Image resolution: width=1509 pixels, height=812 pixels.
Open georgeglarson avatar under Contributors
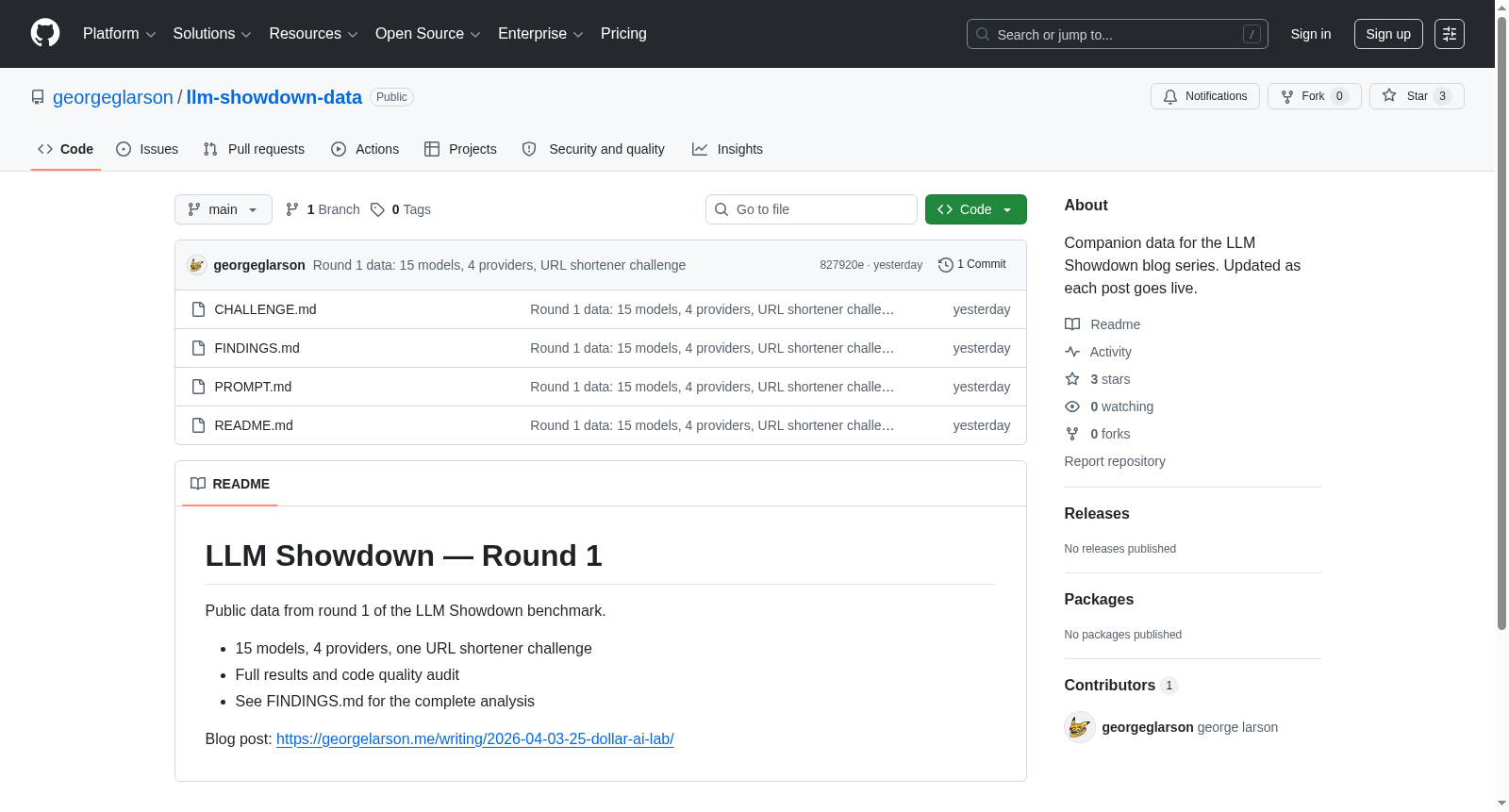pos(1080,727)
